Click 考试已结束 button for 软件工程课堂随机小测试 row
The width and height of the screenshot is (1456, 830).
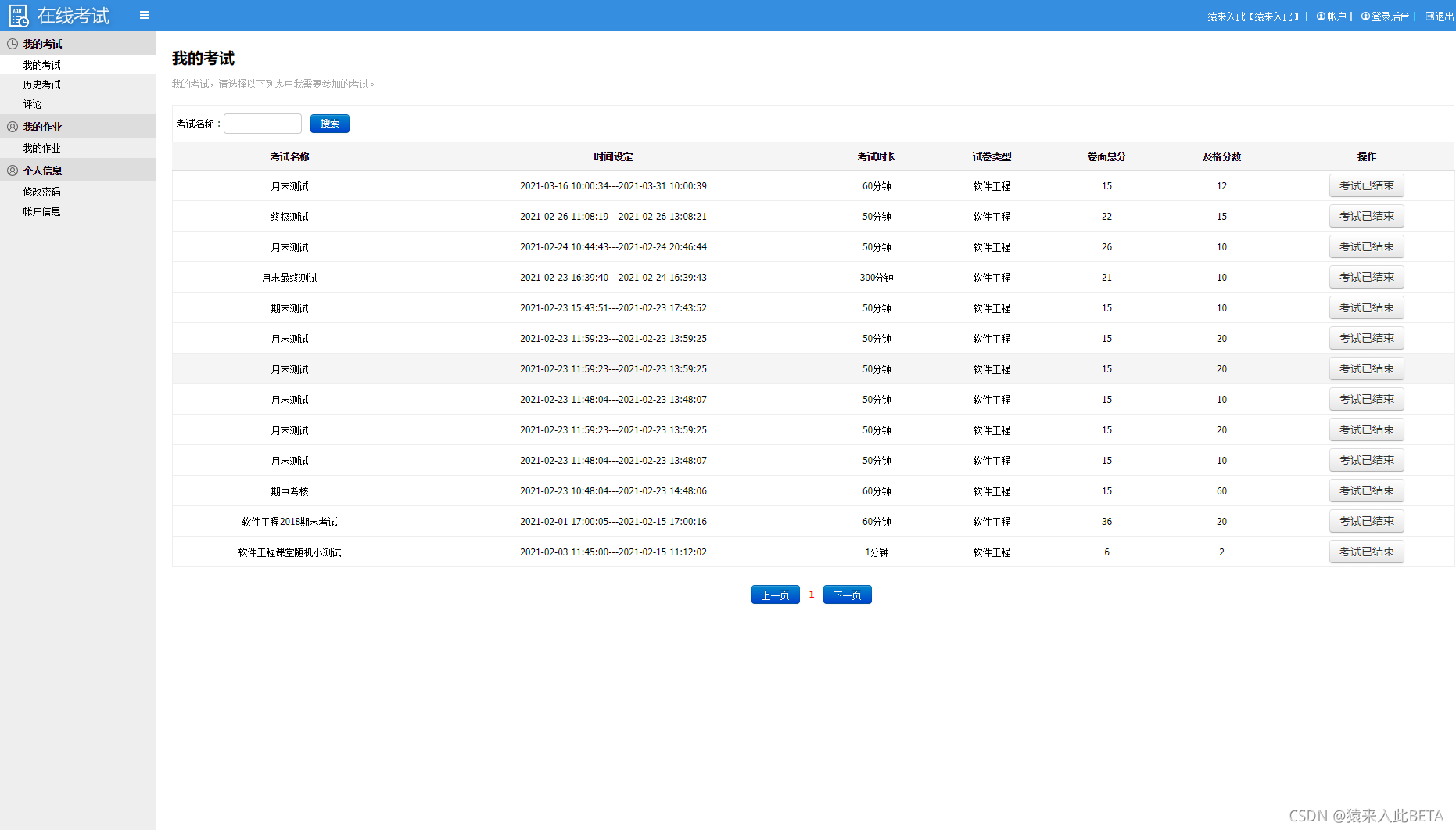[1367, 552]
